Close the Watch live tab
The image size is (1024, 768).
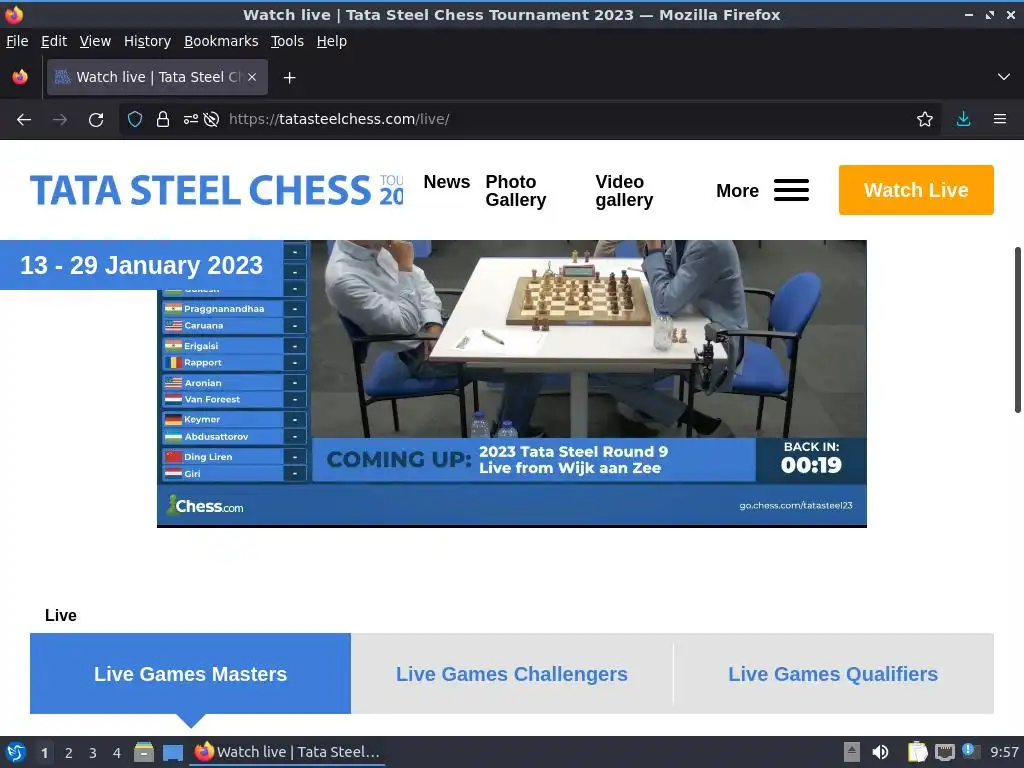252,77
